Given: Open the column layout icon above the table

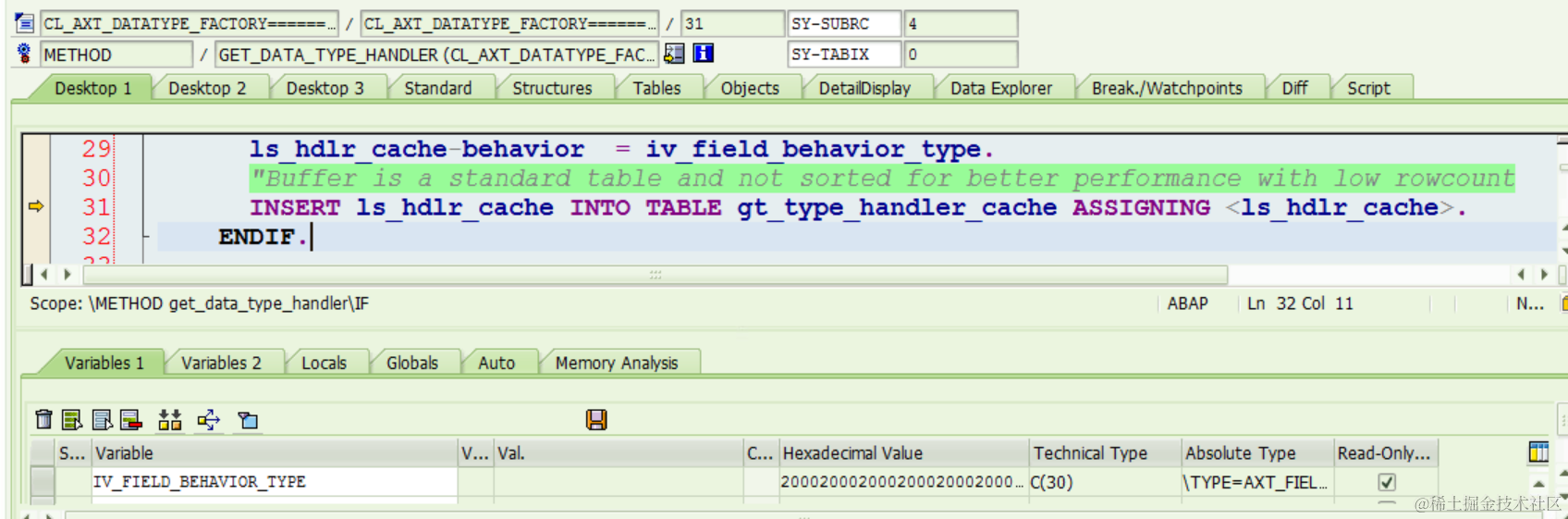Looking at the screenshot, I should click(x=1538, y=452).
